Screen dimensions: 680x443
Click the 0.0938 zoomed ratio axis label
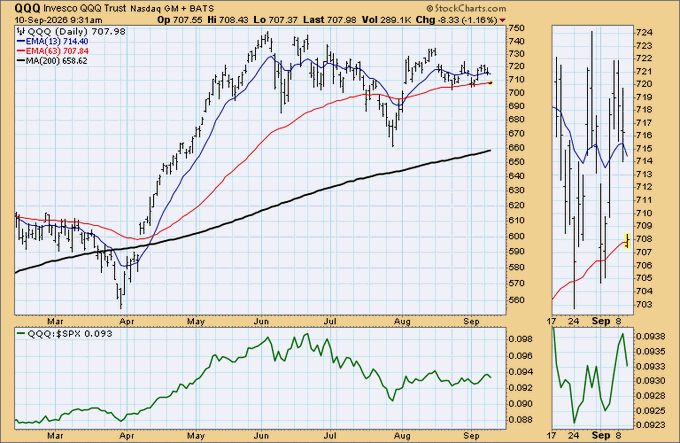(x=650, y=336)
